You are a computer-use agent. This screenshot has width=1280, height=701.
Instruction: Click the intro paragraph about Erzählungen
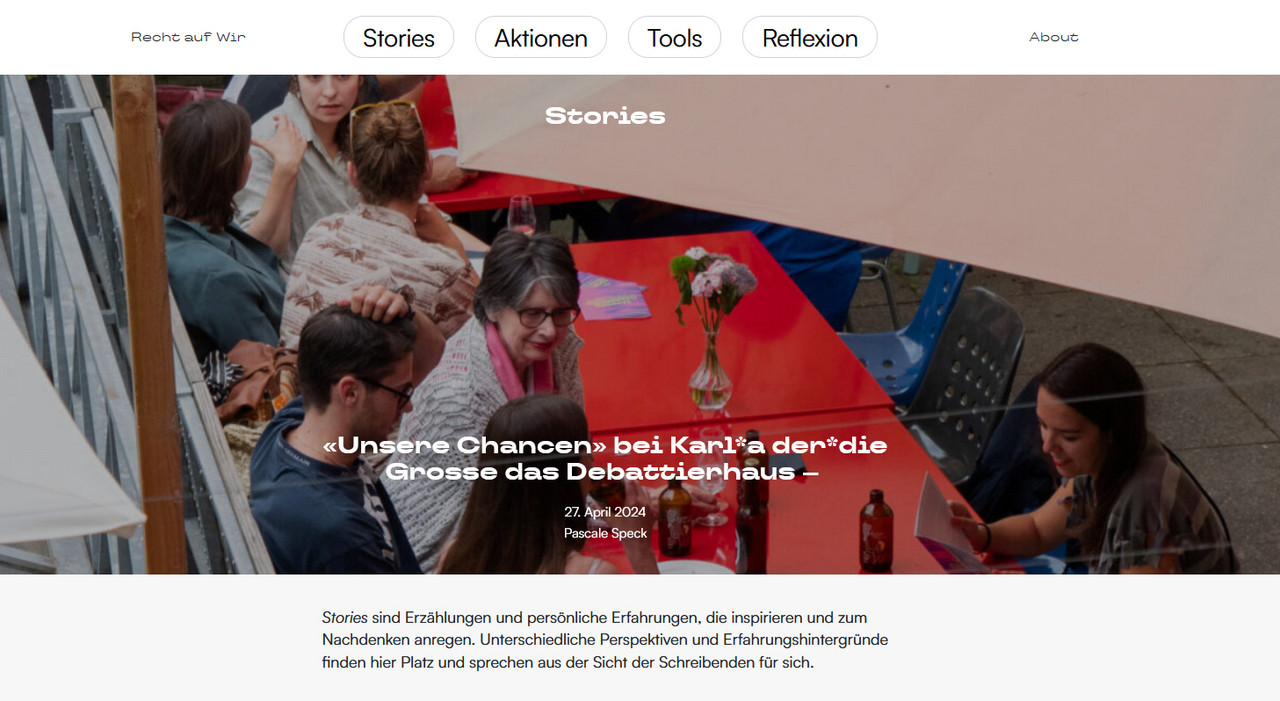[x=605, y=640]
